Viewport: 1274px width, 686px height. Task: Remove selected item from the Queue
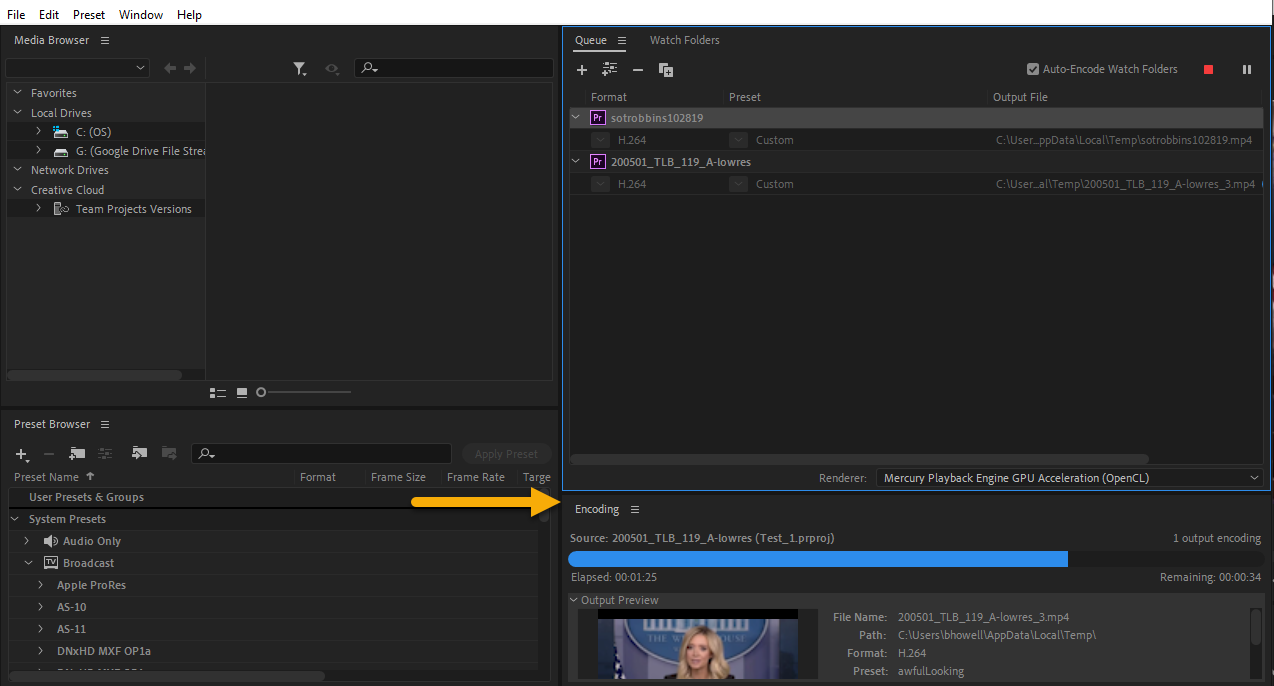click(638, 69)
